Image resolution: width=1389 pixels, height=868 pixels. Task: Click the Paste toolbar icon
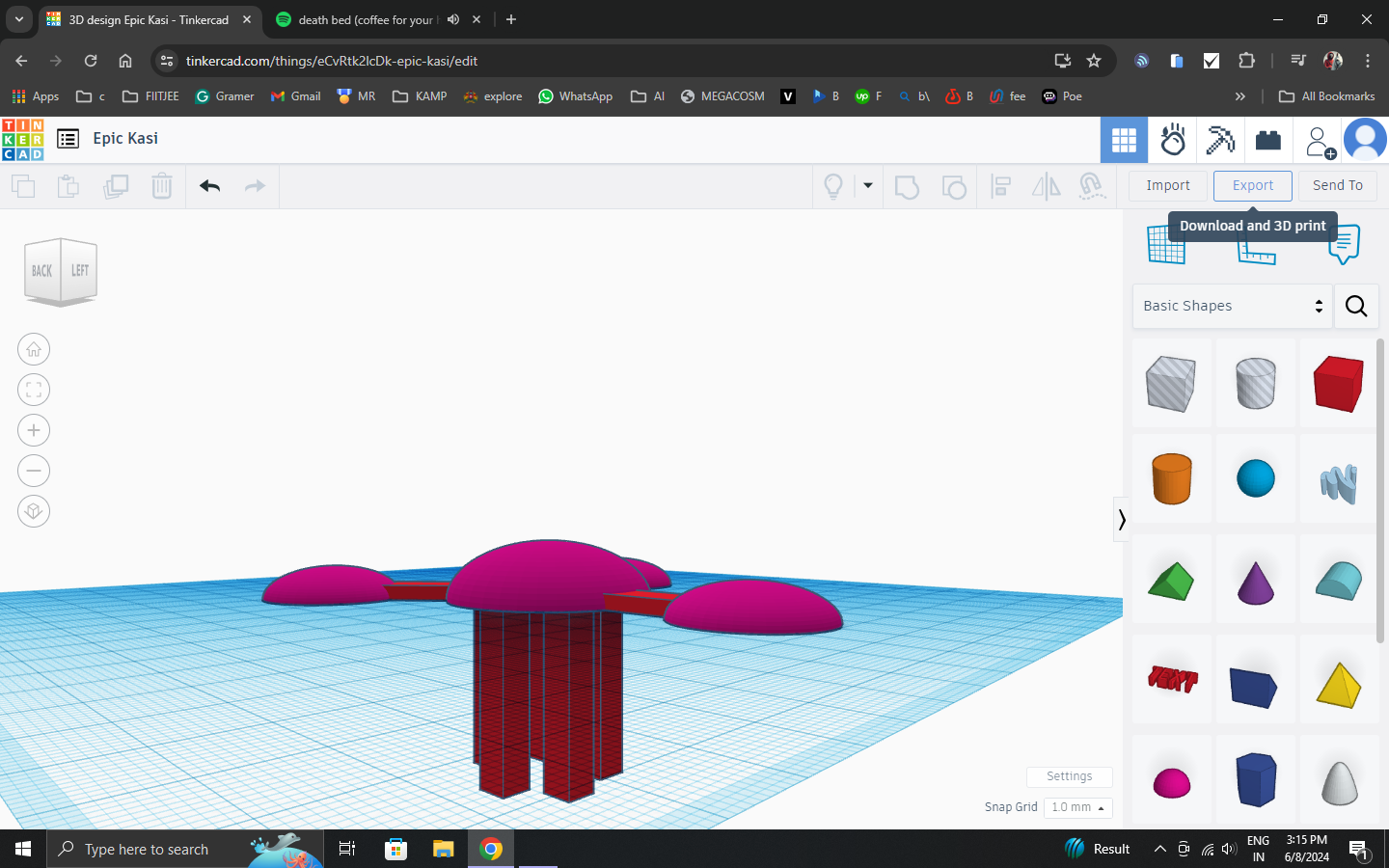pos(68,186)
